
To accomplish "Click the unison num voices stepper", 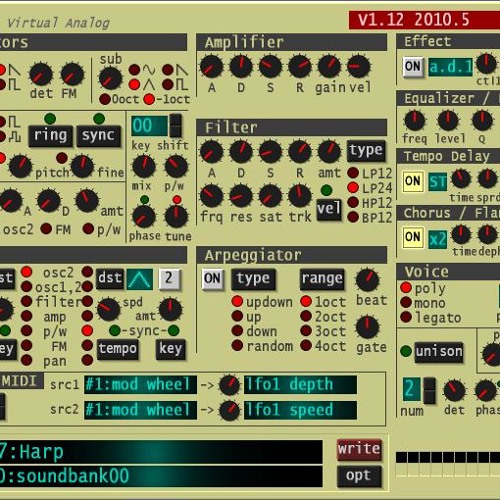I will (x=429, y=390).
